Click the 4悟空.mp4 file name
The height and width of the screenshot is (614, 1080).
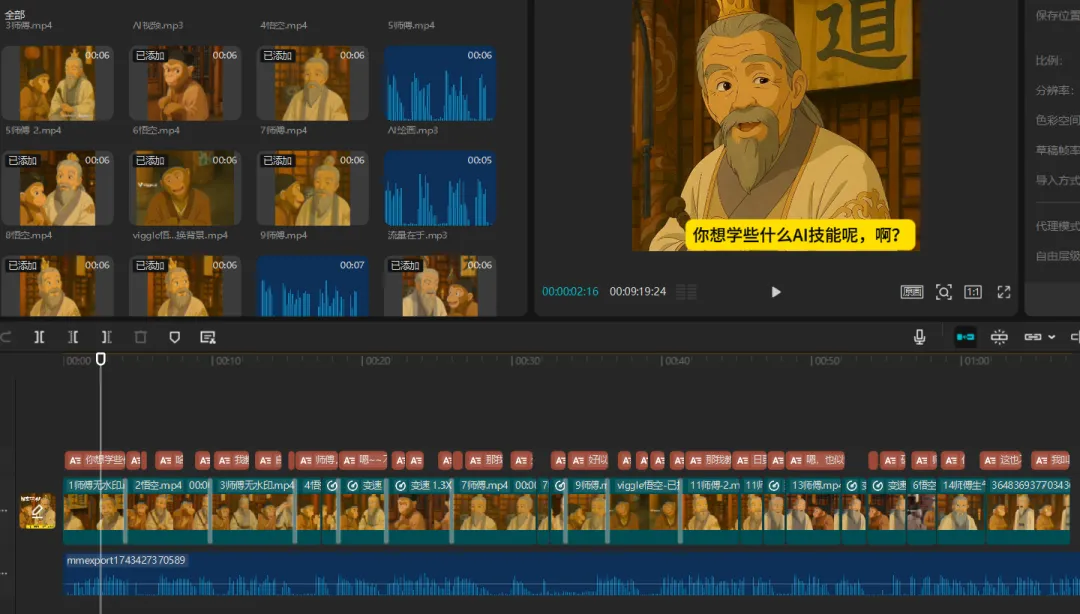point(284,25)
